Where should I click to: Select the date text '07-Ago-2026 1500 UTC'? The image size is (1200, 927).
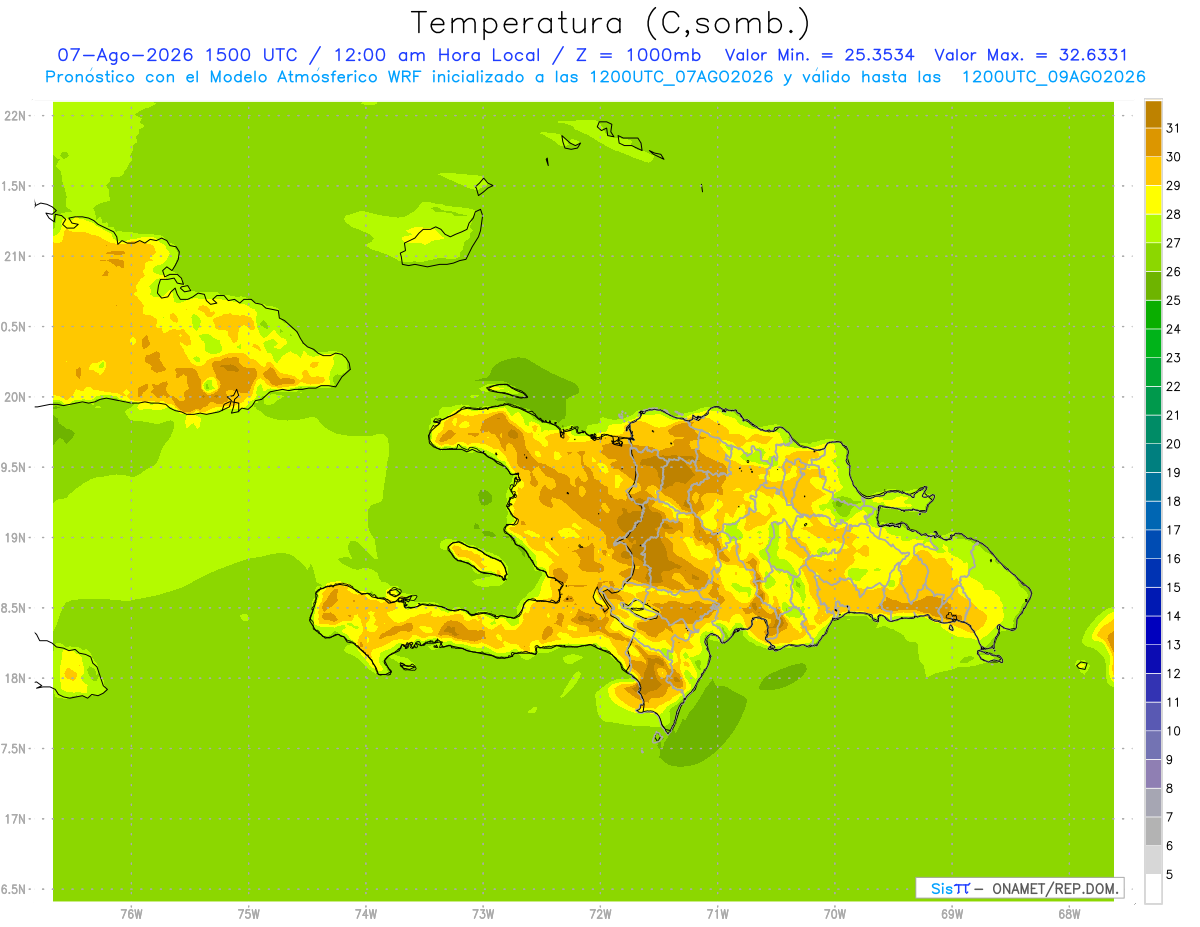[x=176, y=56]
